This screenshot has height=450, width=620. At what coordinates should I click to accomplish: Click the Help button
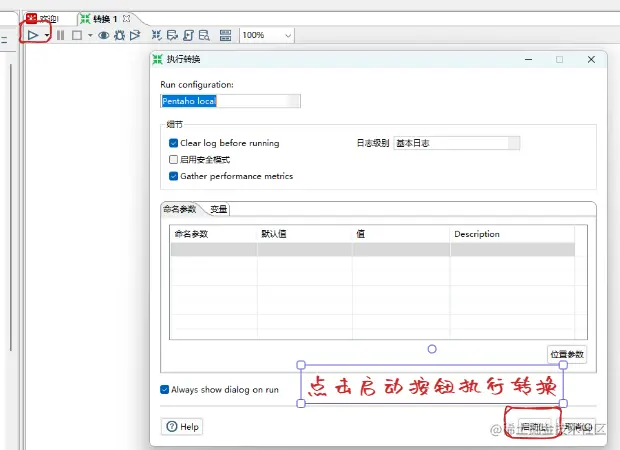point(182,427)
